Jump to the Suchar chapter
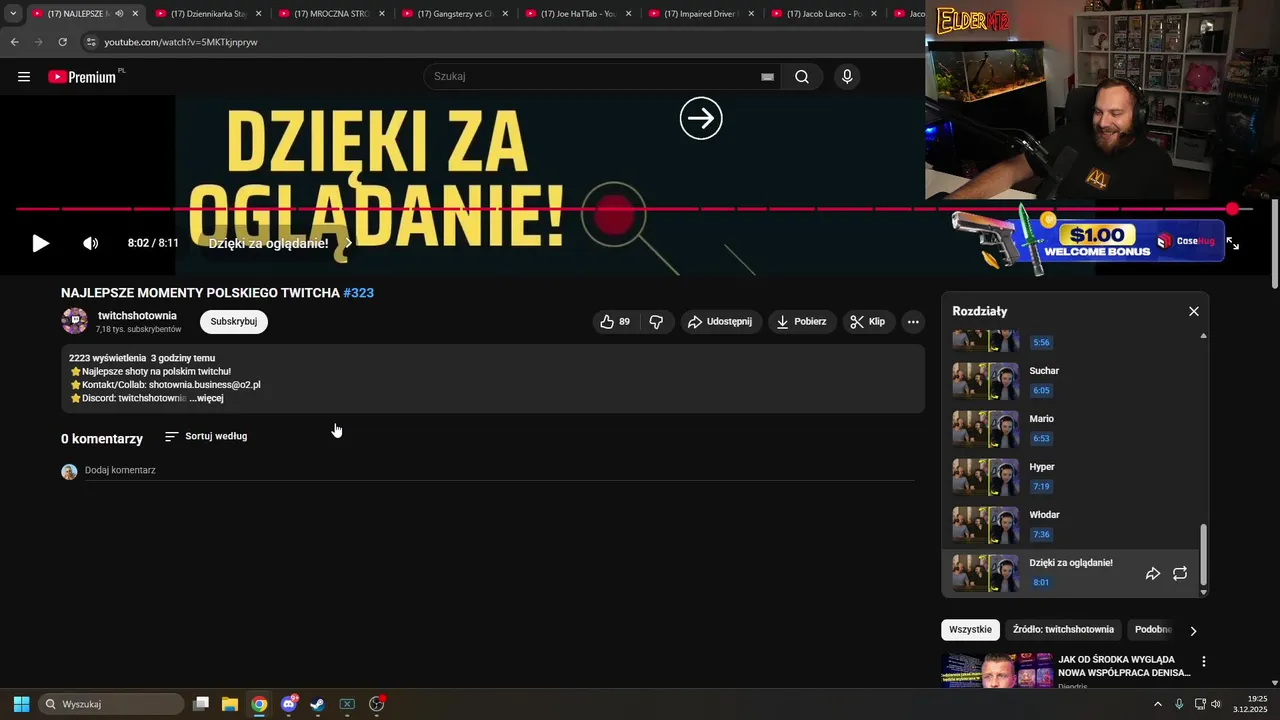This screenshot has height=720, width=1280. tap(1071, 381)
